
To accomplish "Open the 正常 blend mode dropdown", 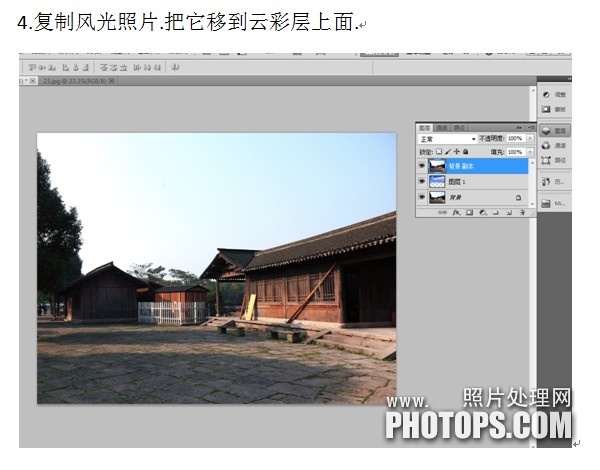I will click(447, 139).
